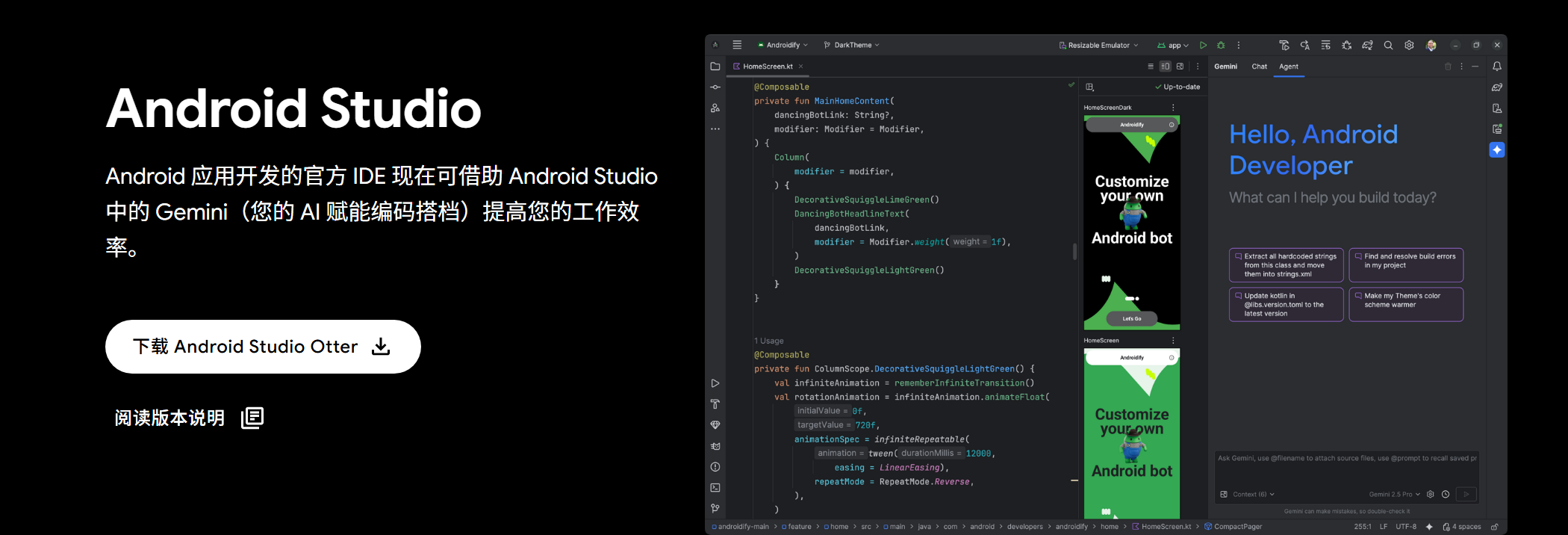
Task: Open Device Manager icon in right sidebar
Action: 1497,108
